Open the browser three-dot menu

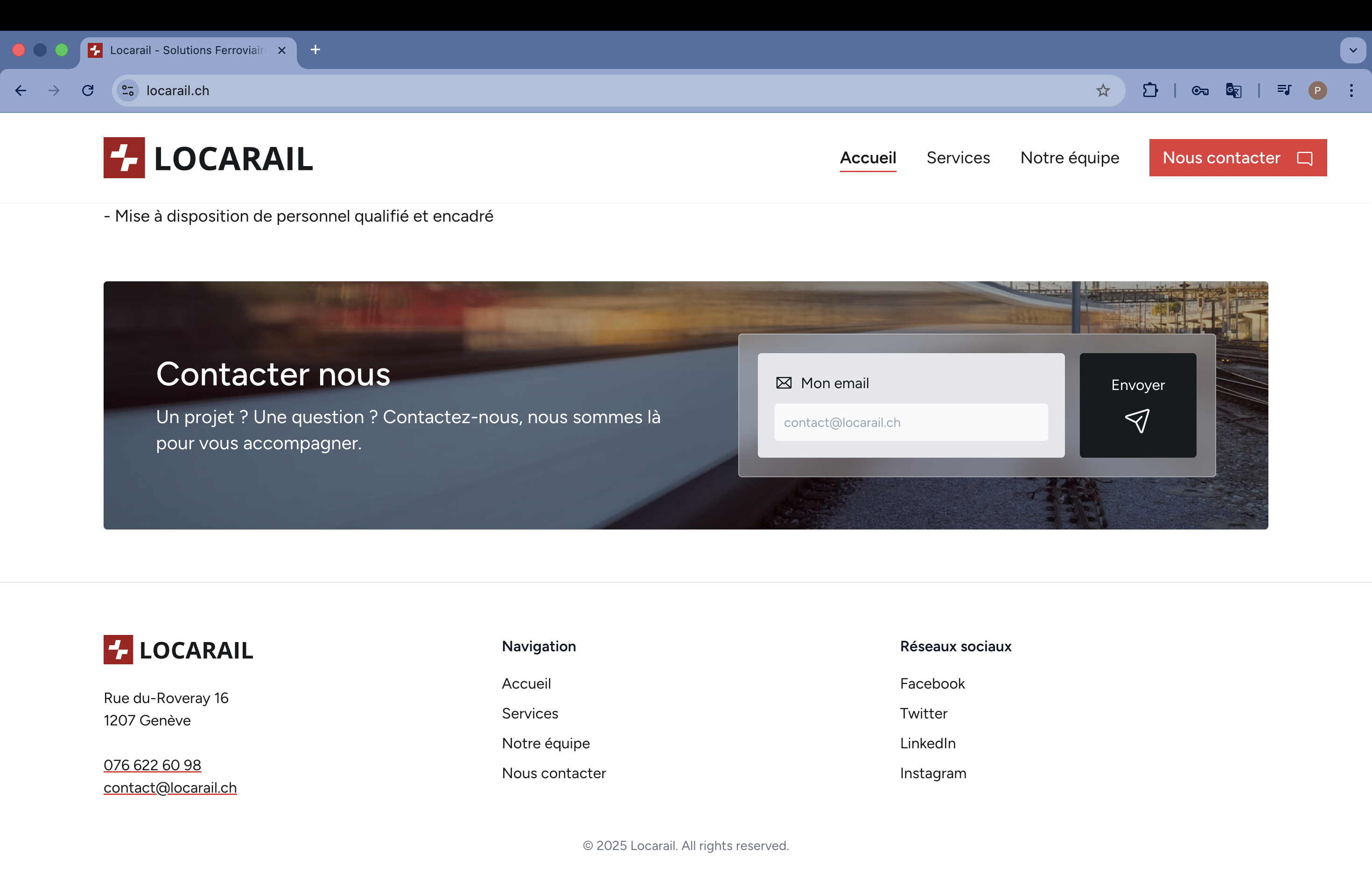(x=1351, y=91)
